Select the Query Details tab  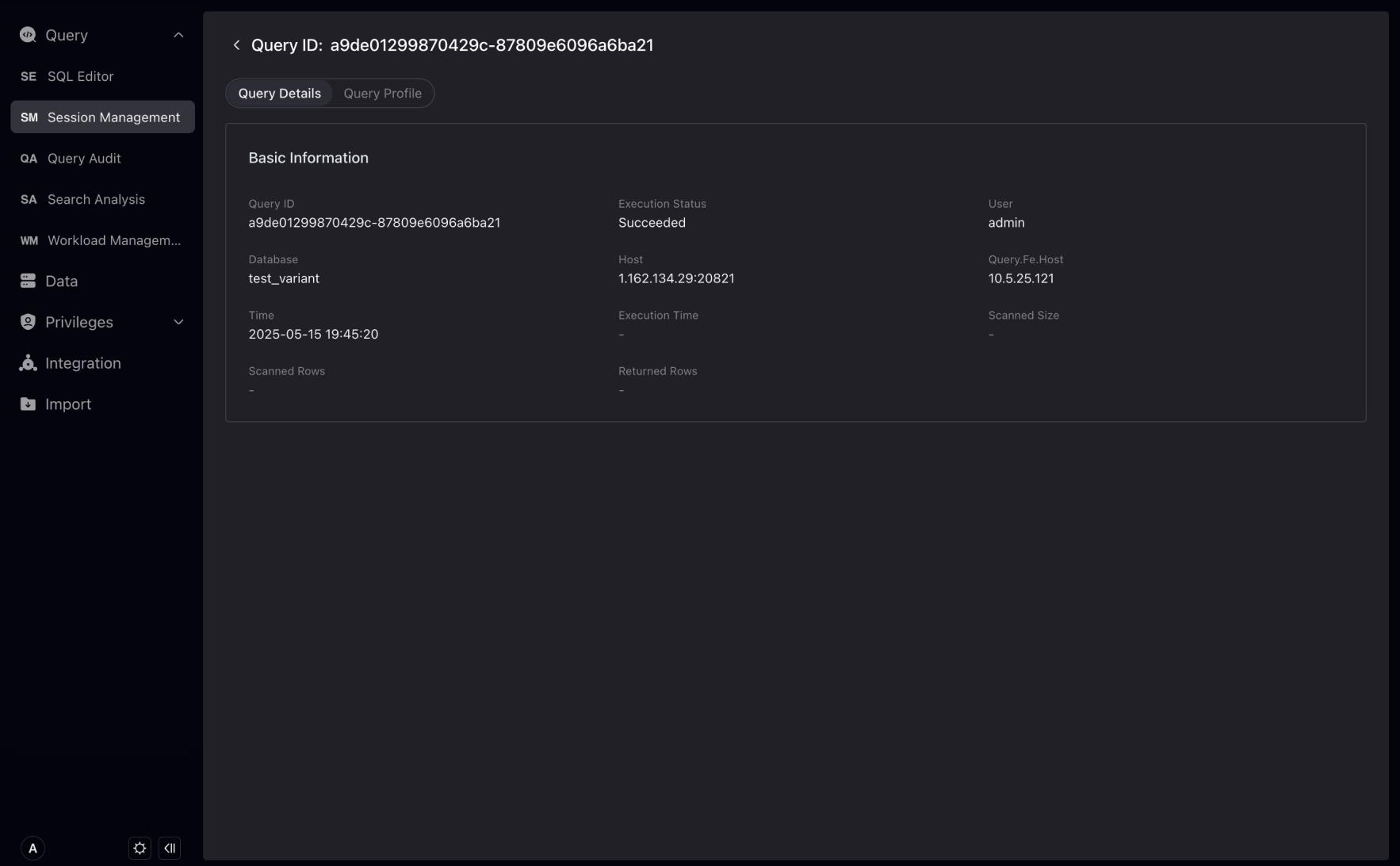coord(279,94)
